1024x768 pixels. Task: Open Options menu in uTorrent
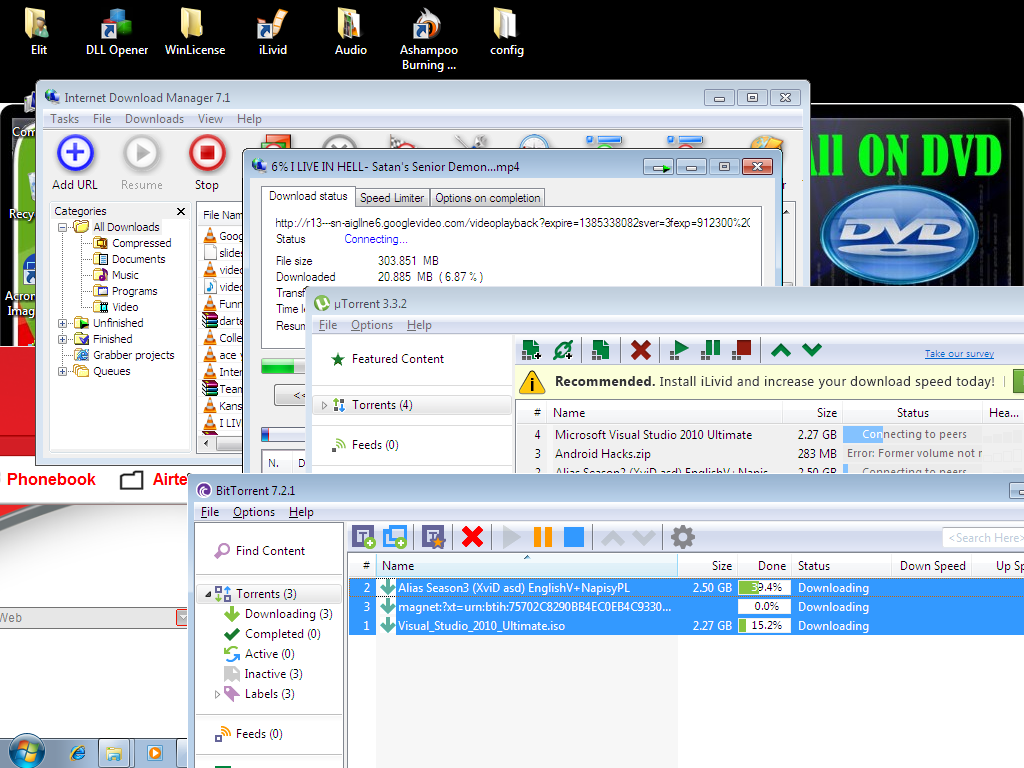pyautogui.click(x=372, y=325)
